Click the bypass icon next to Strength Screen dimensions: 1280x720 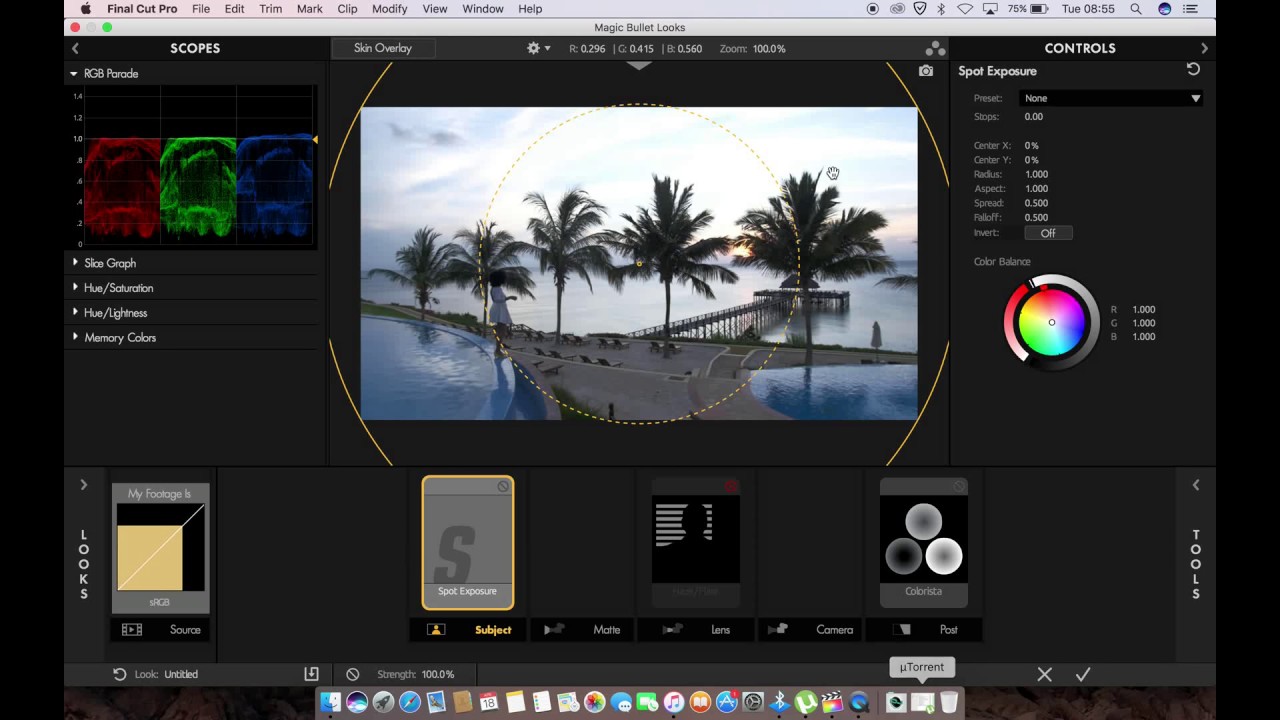tap(352, 674)
